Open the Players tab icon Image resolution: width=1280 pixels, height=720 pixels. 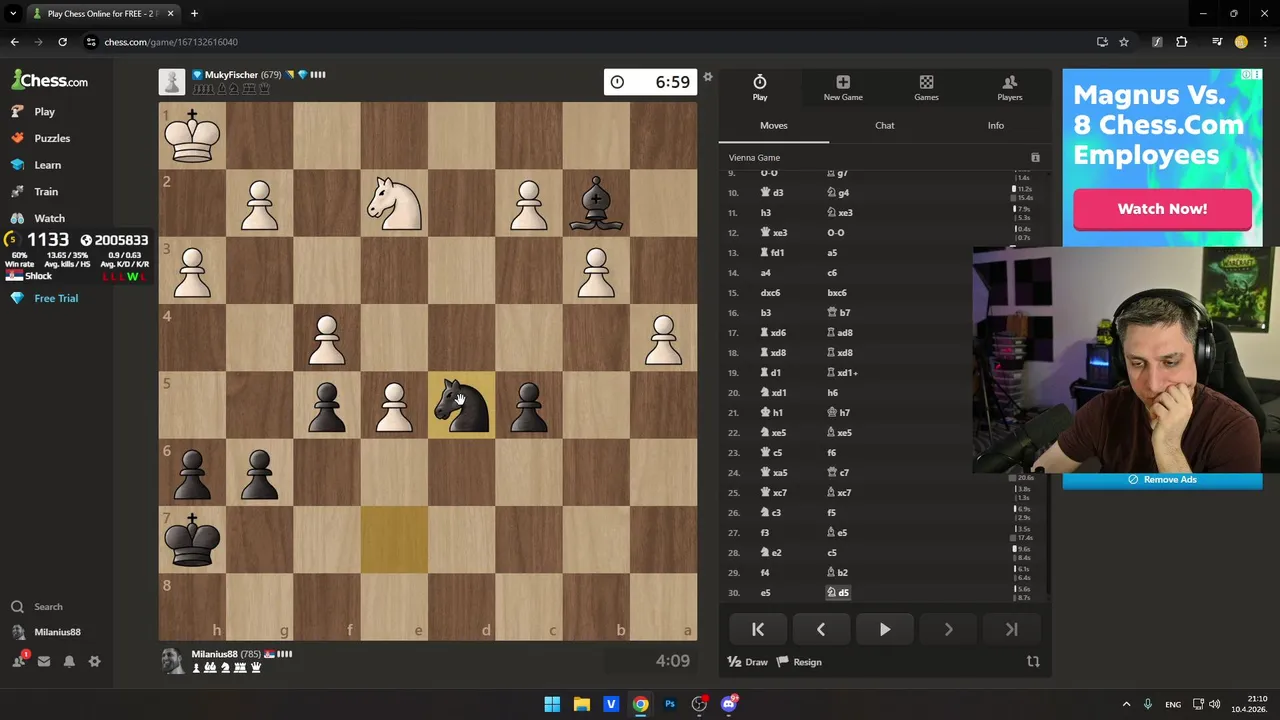[x=1010, y=87]
